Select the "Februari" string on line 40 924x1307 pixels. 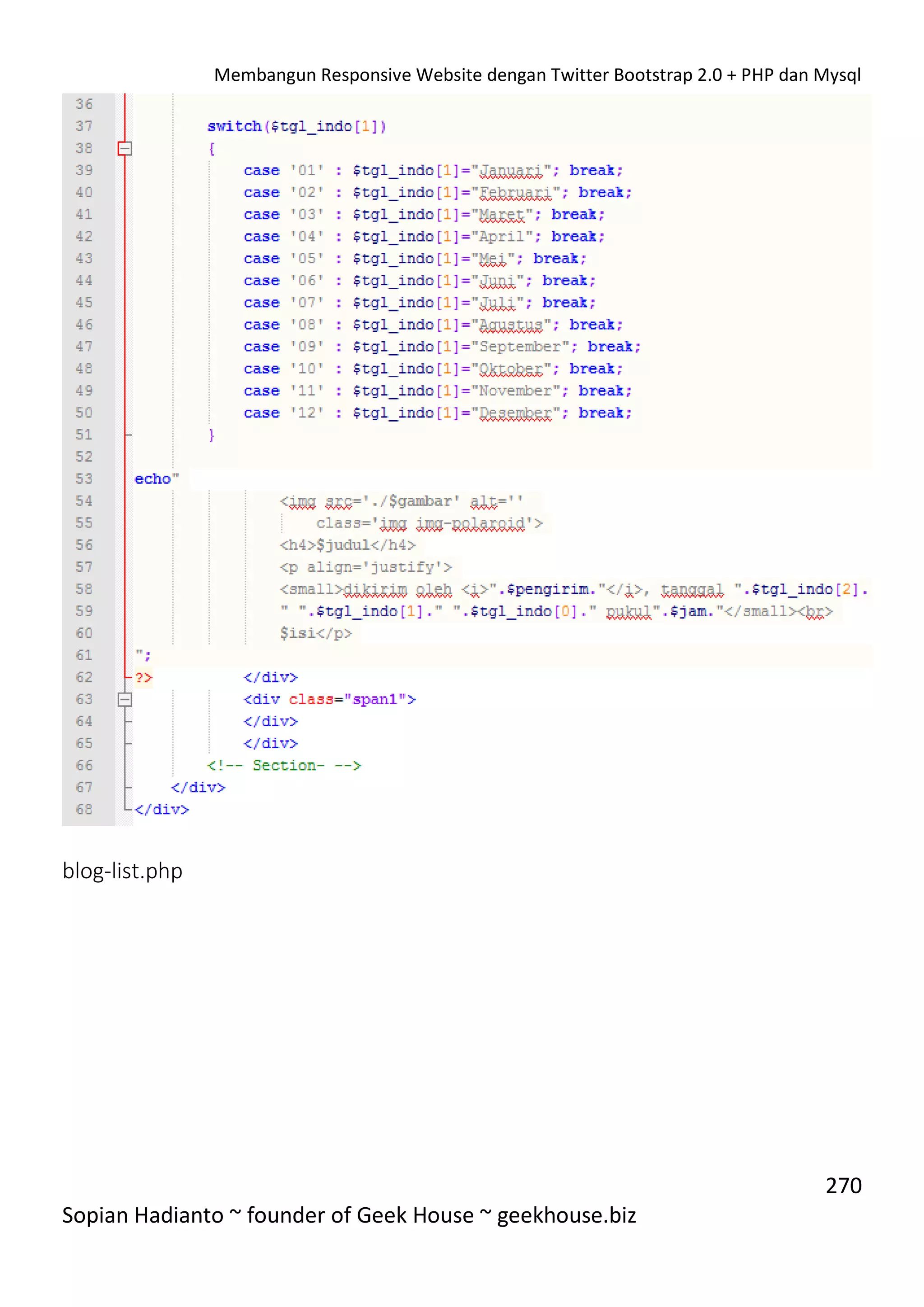tap(516, 192)
